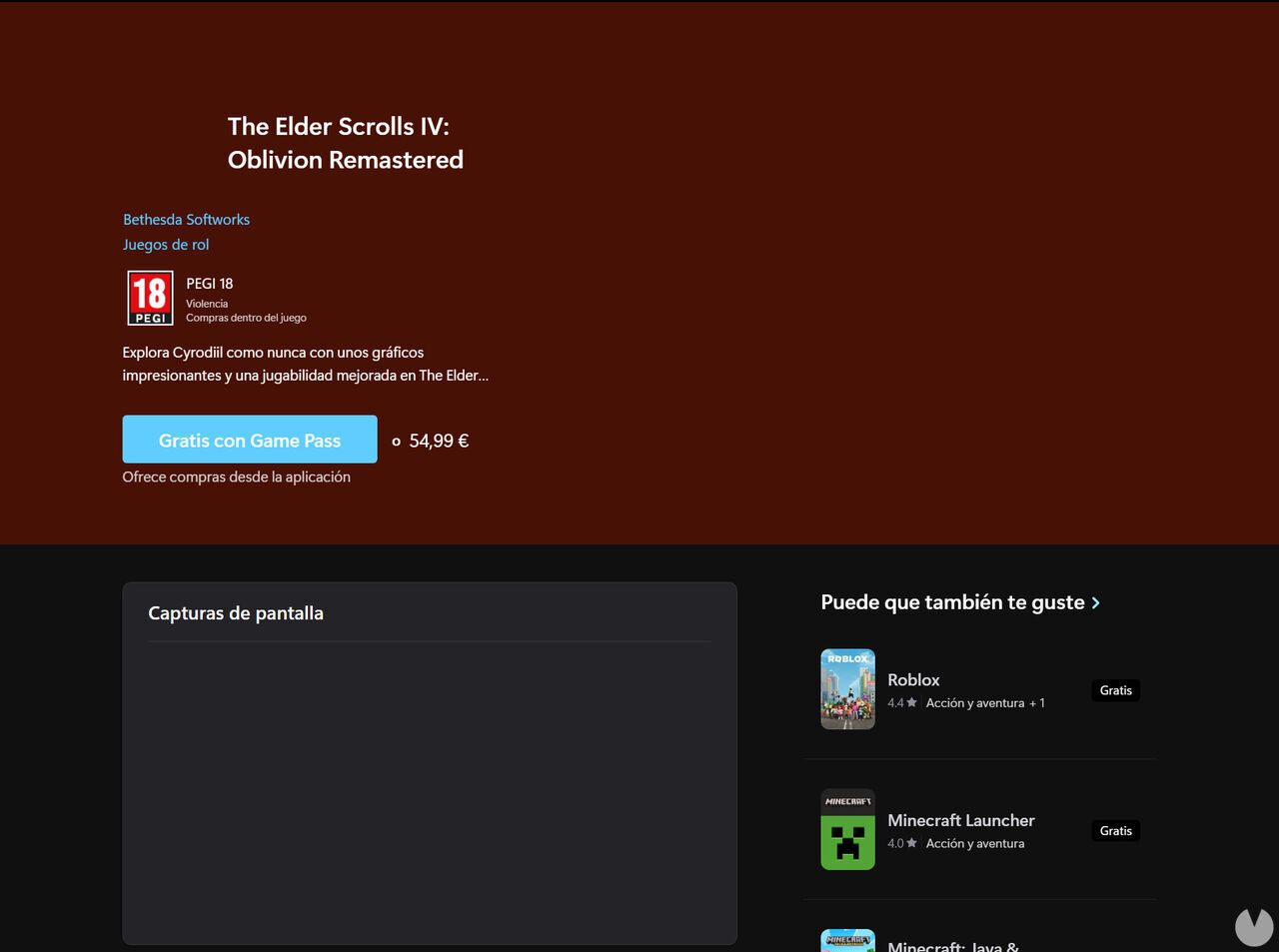The width and height of the screenshot is (1279, 952).
Task: Click the Explora Cyrodiil description text
Action: click(x=306, y=364)
